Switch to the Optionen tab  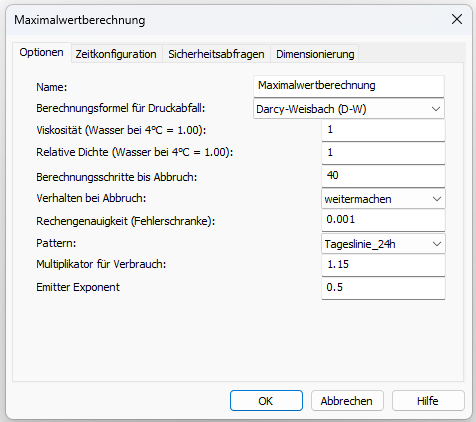point(42,52)
